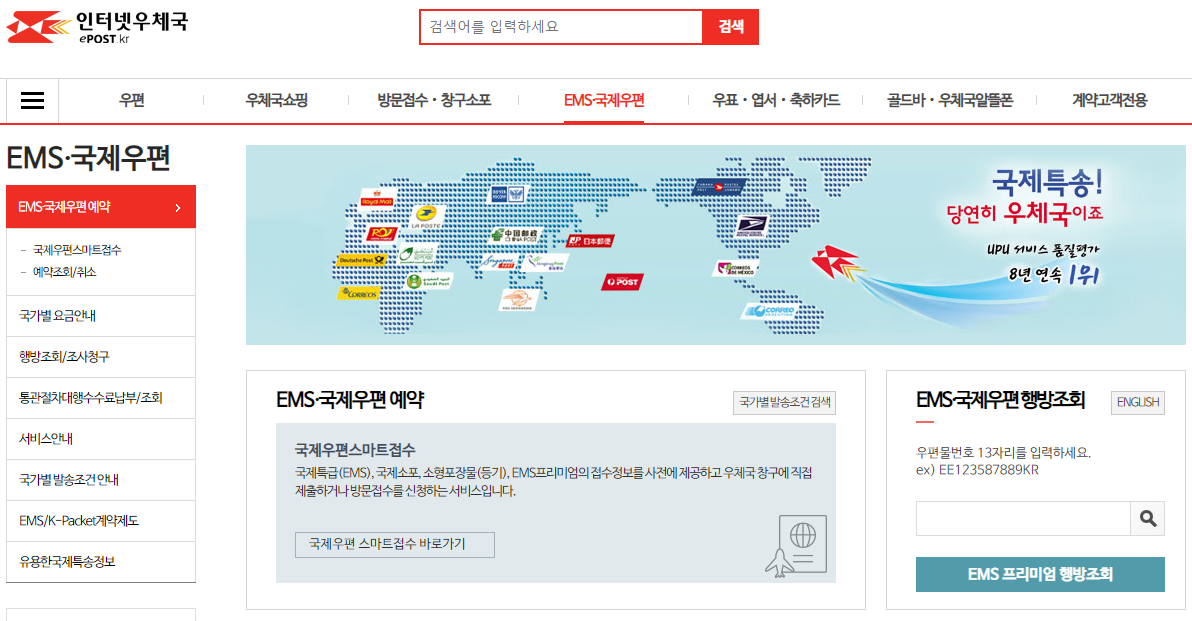This screenshot has width=1192, height=621.
Task: Open 행방조회/조사청구 sidebar item
Action: coord(100,357)
